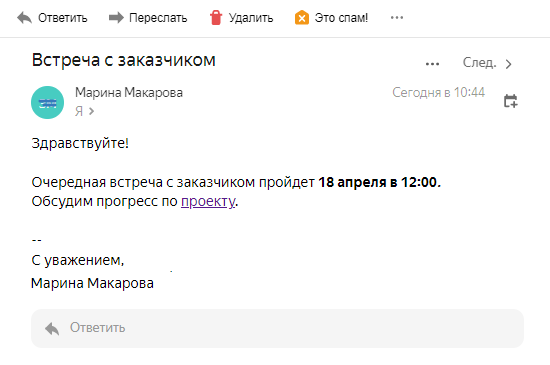
Task: Go to next message via След.
Action: click(x=479, y=62)
